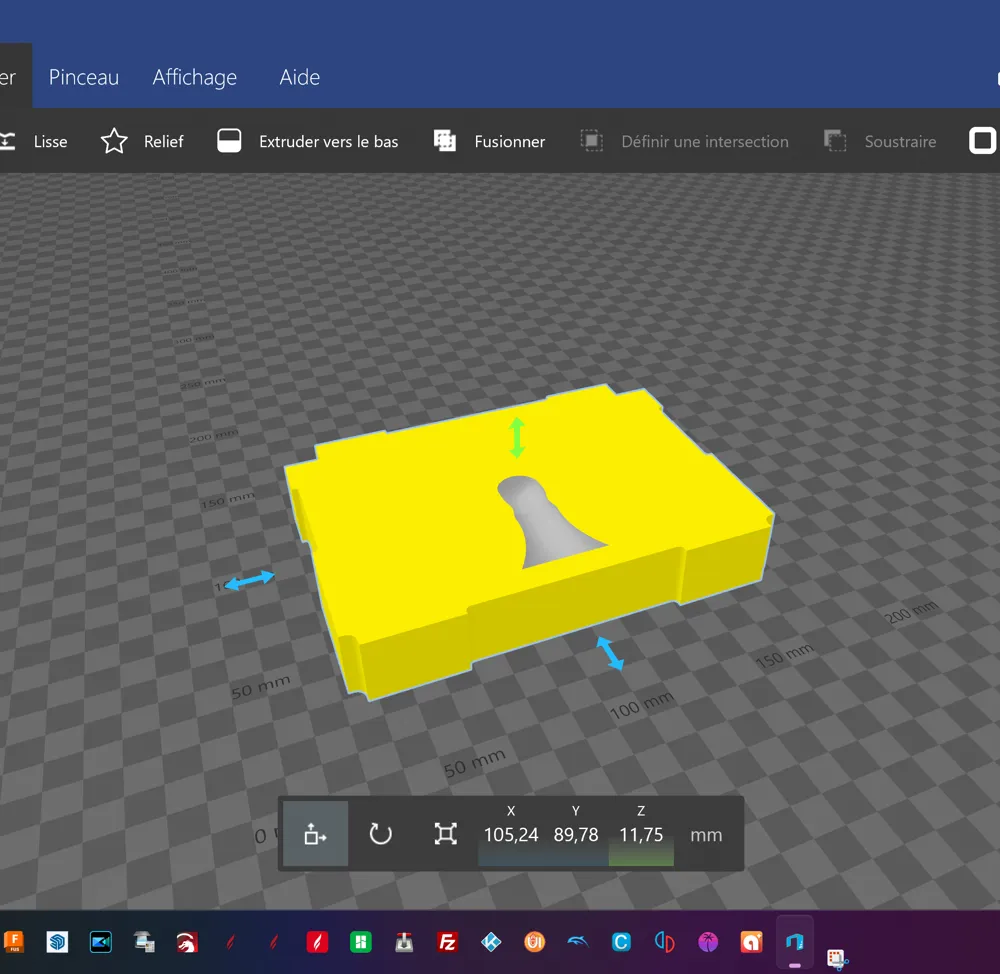Open the red square feather app
This screenshot has width=1000, height=974.
[317, 942]
